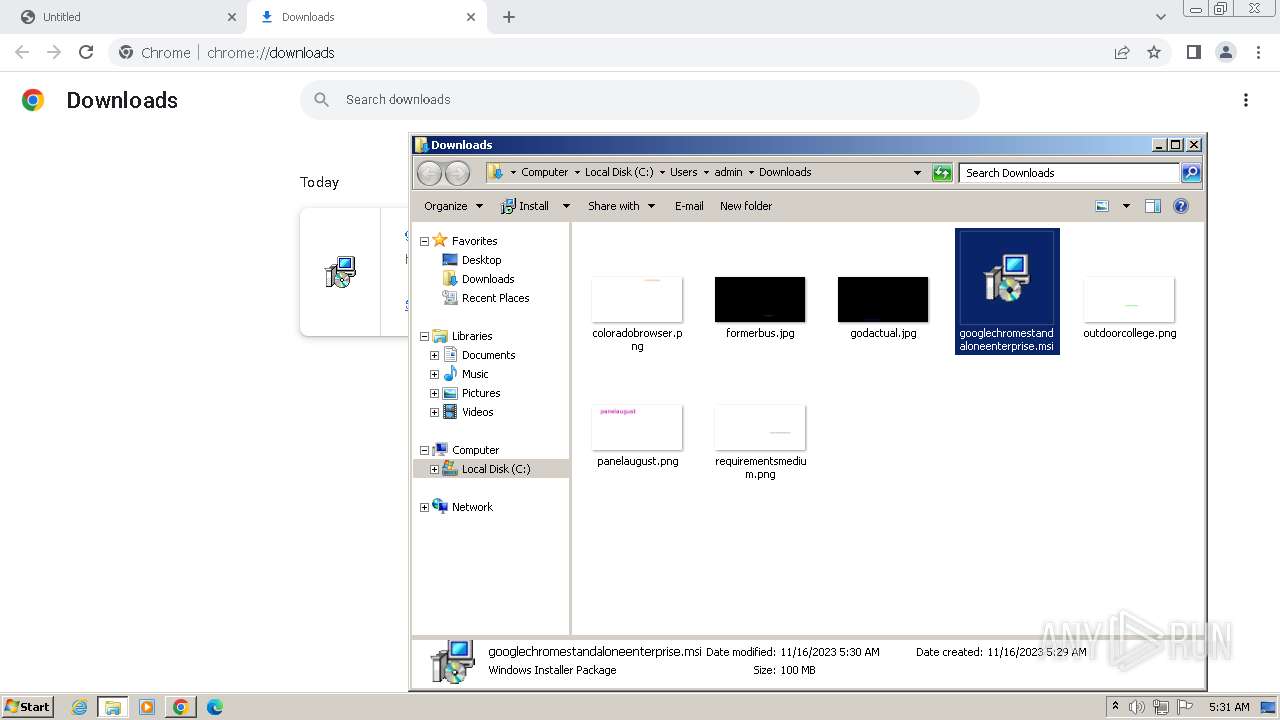Open Organize menu in Explorer

(453, 206)
